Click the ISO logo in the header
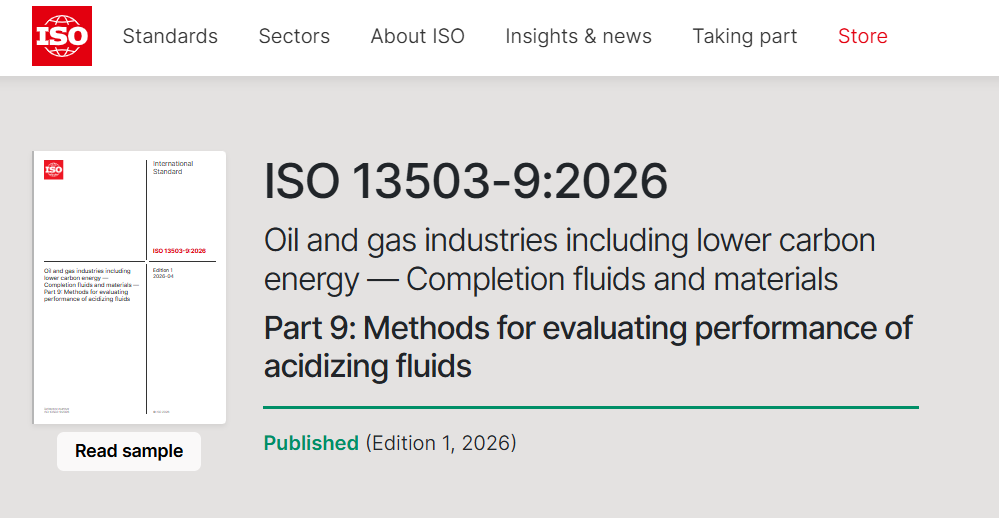The image size is (999, 518). pos(62,36)
